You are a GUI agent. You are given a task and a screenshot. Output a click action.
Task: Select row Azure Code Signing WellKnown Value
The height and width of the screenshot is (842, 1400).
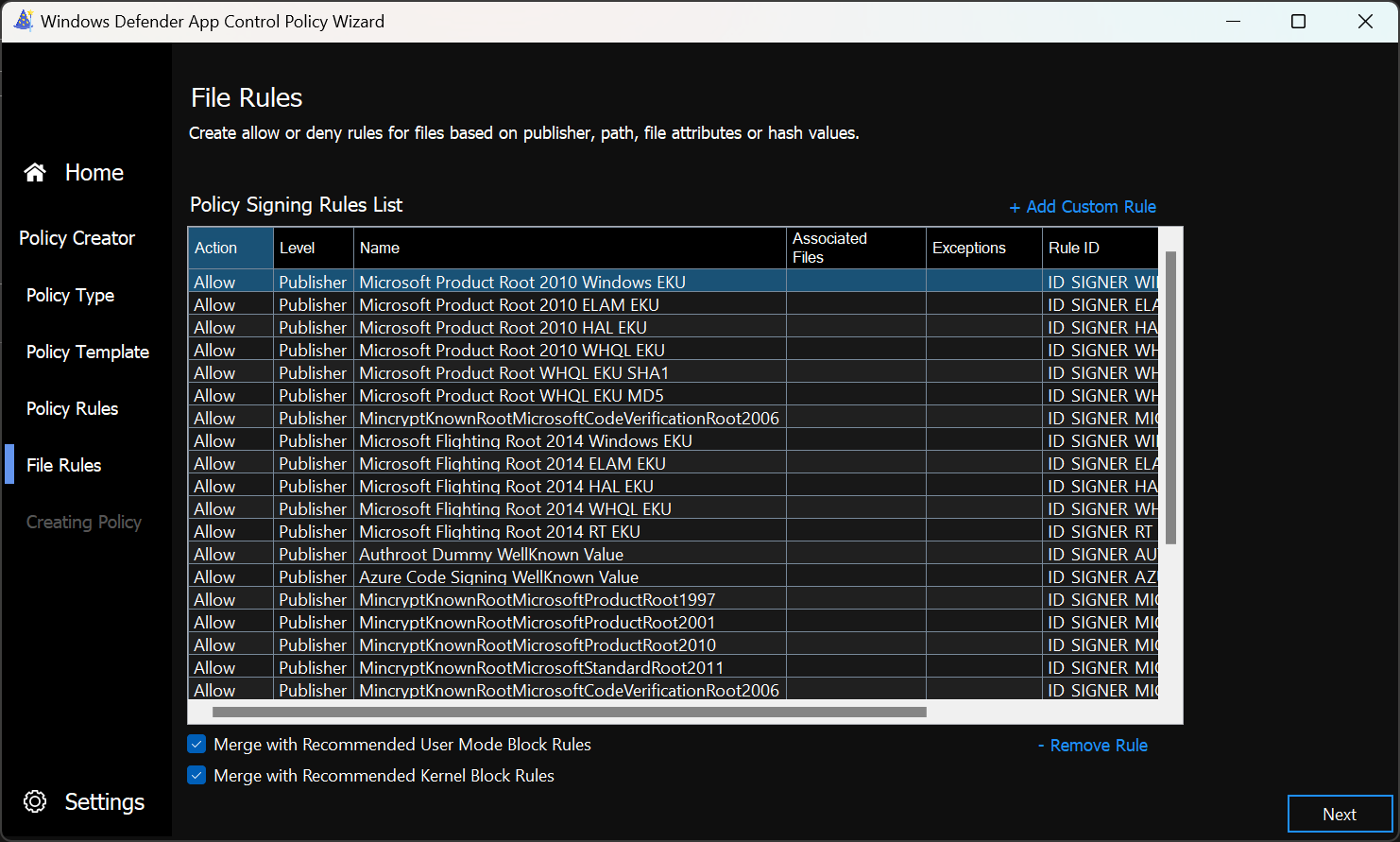pos(673,576)
